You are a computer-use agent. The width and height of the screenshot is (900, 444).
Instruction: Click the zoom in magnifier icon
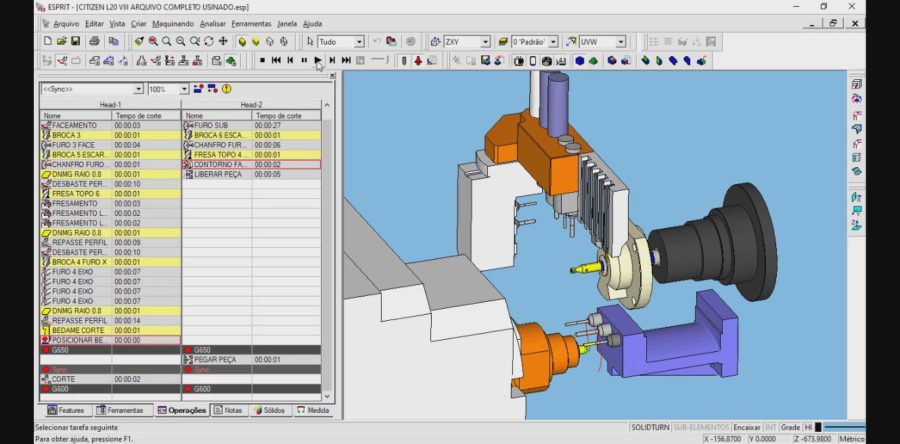click(x=166, y=42)
